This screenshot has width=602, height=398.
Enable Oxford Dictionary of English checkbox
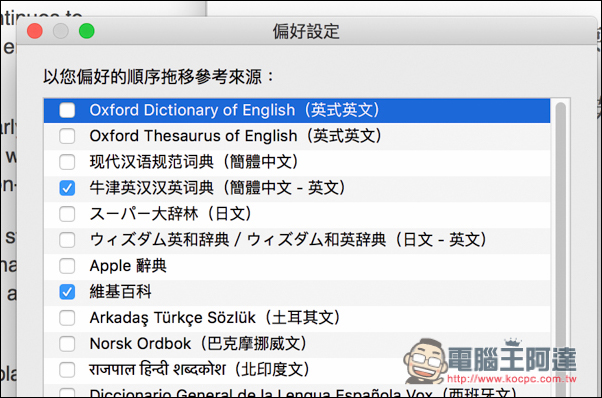[x=67, y=110]
